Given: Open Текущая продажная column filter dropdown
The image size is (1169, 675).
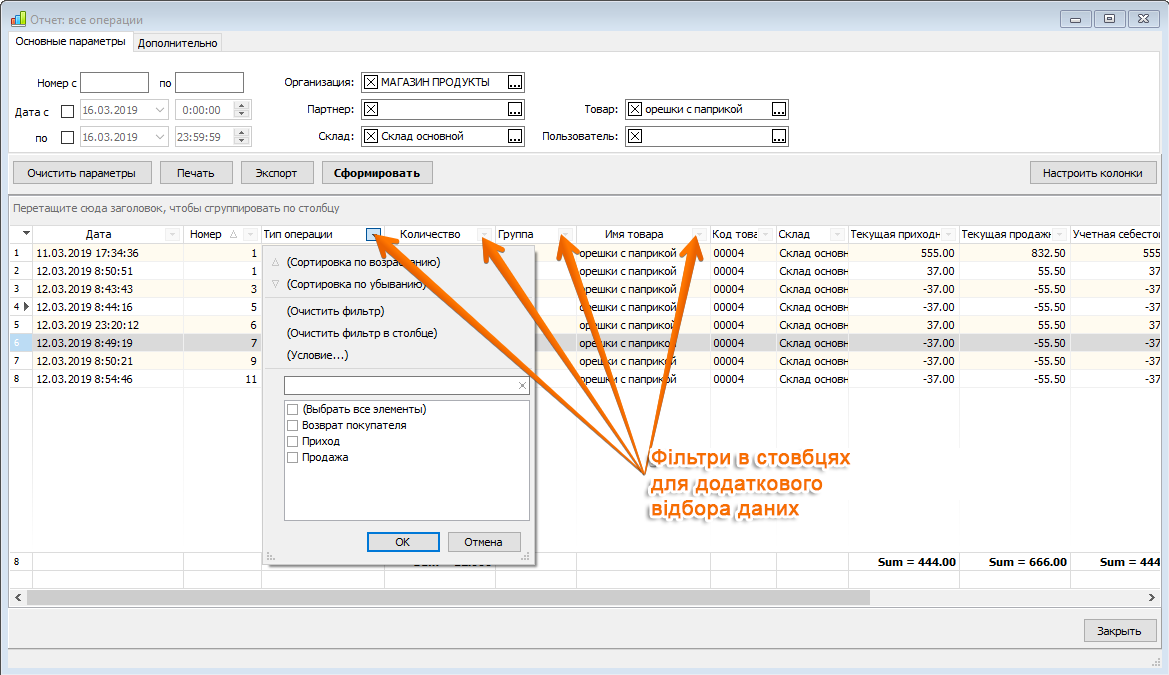Looking at the screenshot, I should (x=1059, y=234).
